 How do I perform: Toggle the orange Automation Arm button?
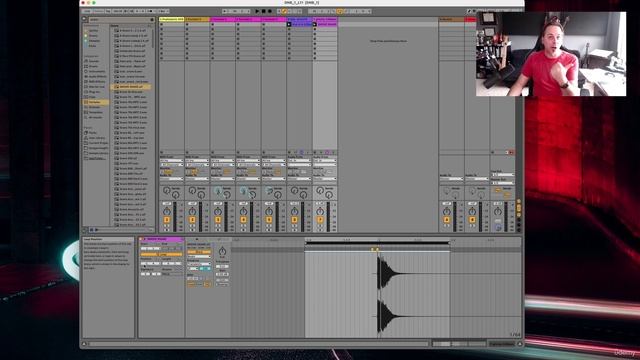pyautogui.click(x=284, y=11)
